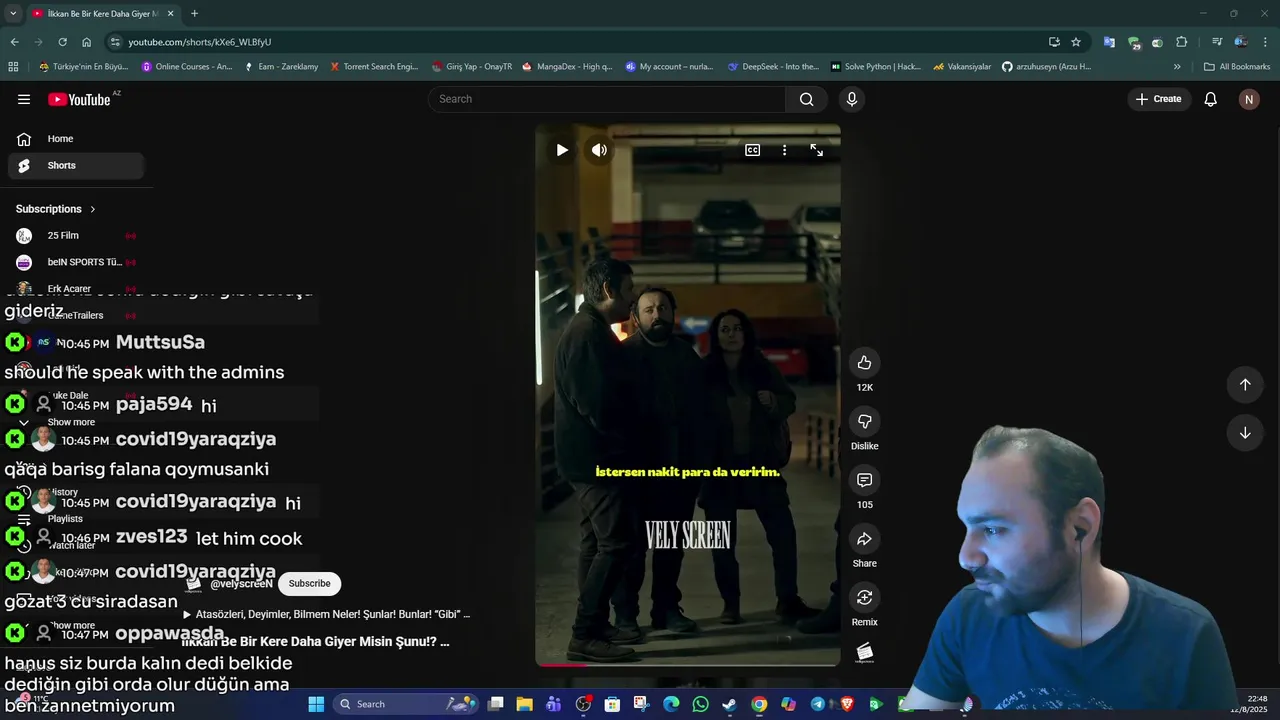Open the Vakansiyalar bookmark
The height and width of the screenshot is (720, 1280).
961,67
